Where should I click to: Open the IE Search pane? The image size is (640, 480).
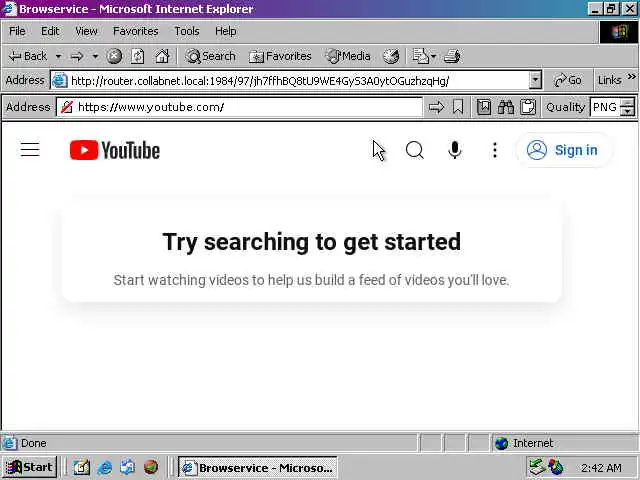(211, 56)
